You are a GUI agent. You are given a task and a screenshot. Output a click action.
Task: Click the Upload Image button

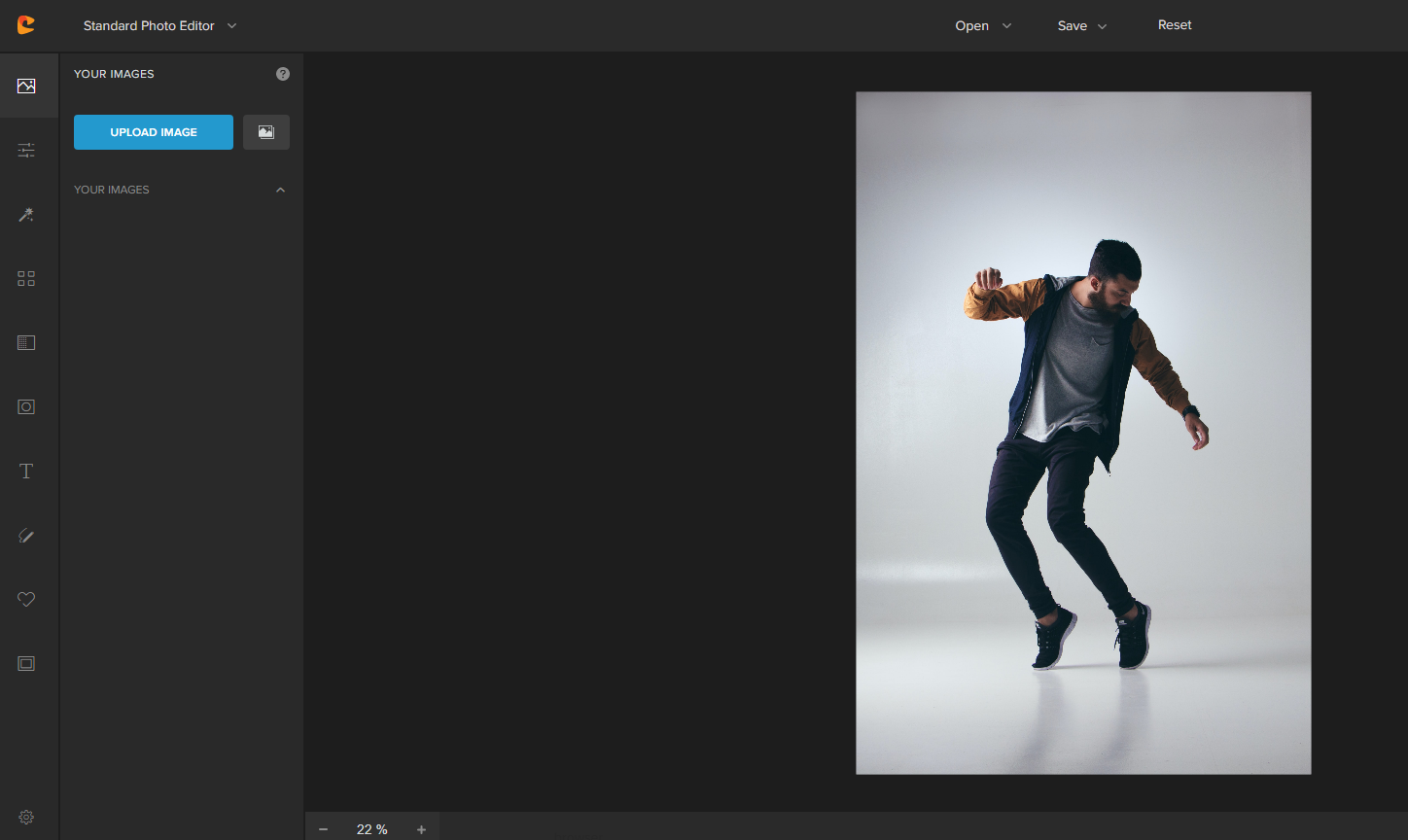pos(154,132)
